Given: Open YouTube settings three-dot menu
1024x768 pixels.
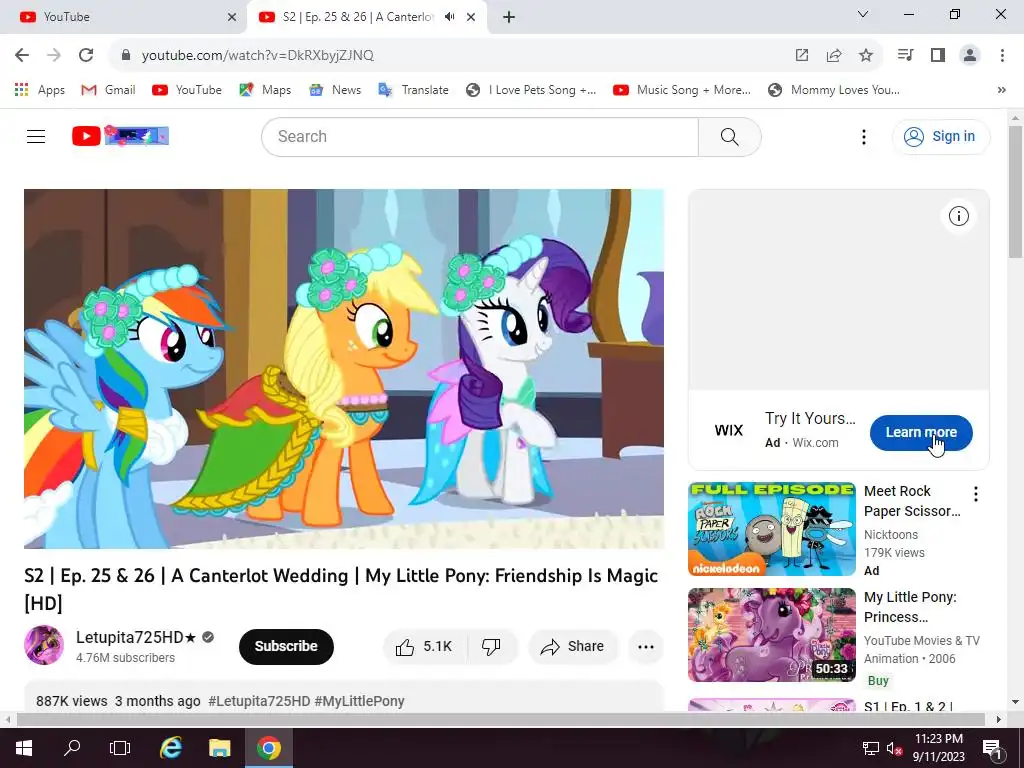Looking at the screenshot, I should click(863, 136).
